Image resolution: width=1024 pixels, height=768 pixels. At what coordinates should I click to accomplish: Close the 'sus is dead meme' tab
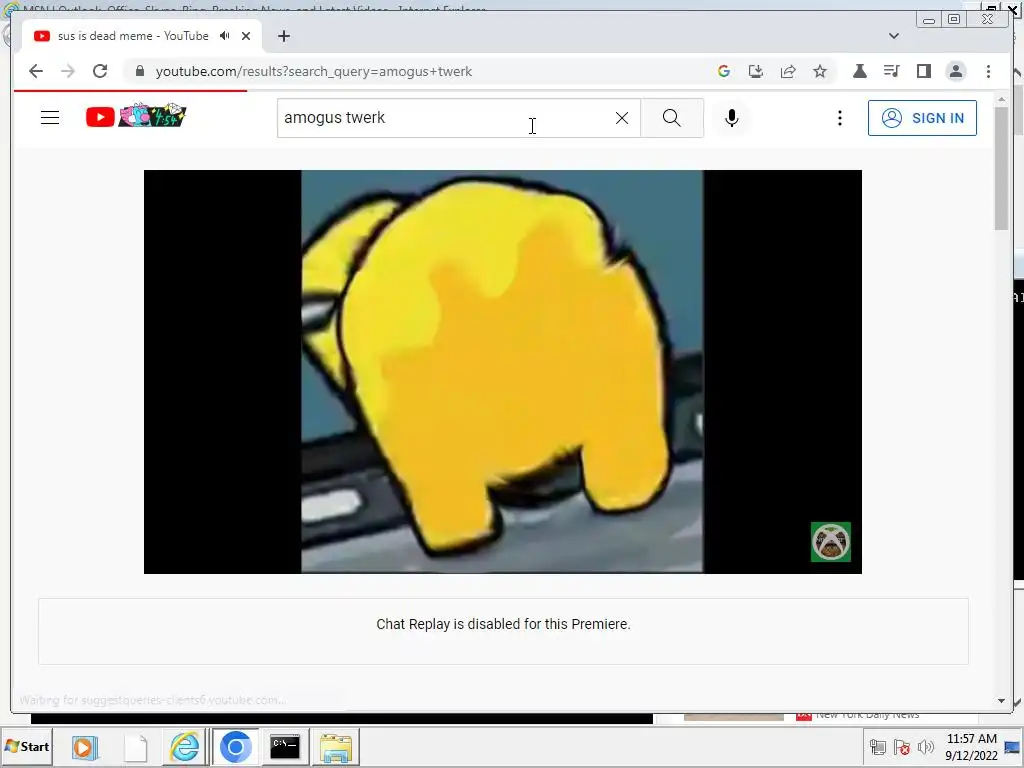pos(246,36)
